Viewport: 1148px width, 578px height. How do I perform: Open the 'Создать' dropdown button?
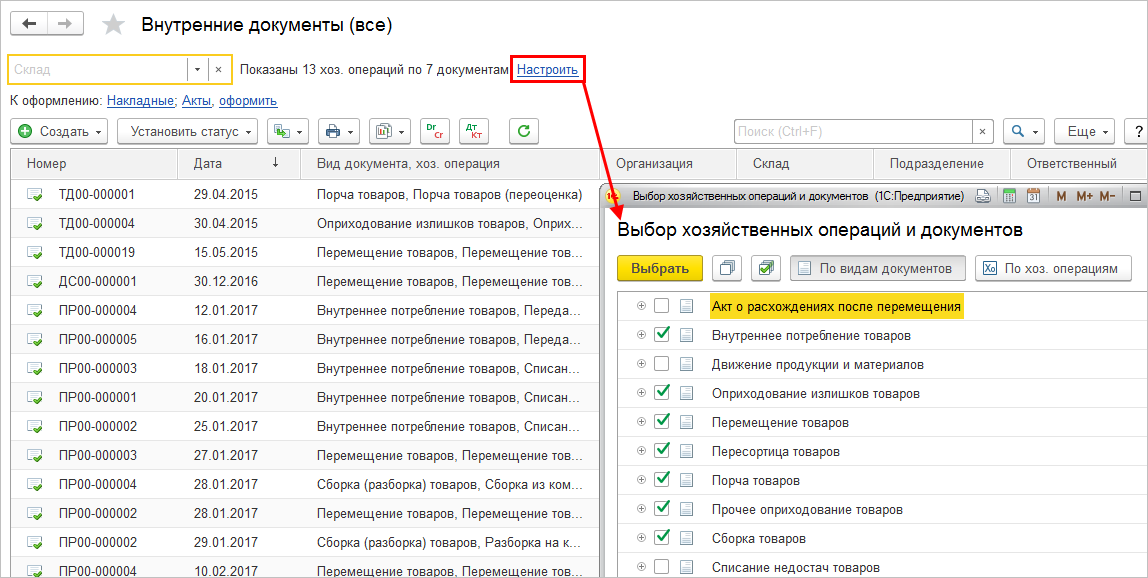(x=61, y=131)
